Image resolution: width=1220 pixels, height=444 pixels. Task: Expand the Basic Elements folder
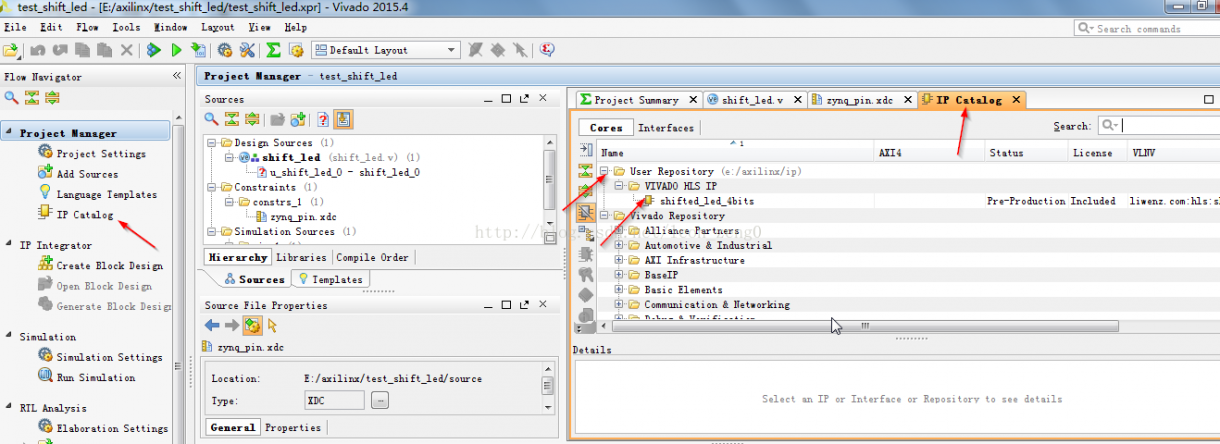pyautogui.click(x=620, y=289)
